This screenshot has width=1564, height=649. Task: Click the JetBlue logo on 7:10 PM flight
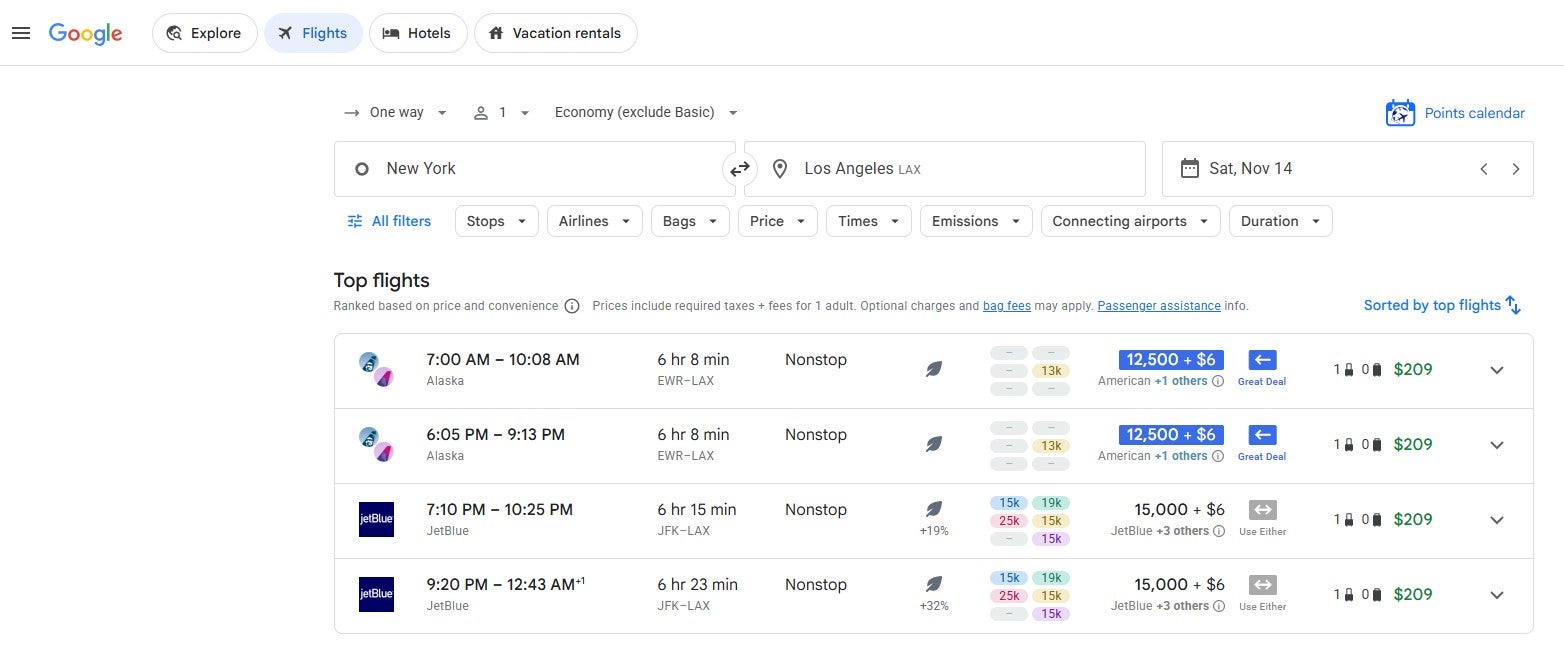click(x=376, y=520)
